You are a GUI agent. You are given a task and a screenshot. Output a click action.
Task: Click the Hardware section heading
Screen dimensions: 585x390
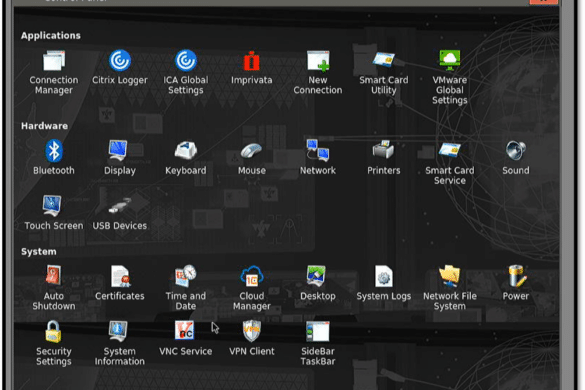pyautogui.click(x=44, y=126)
